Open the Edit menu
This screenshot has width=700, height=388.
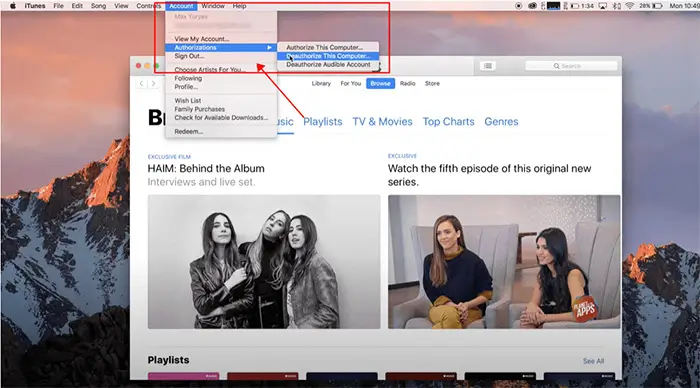77,6
